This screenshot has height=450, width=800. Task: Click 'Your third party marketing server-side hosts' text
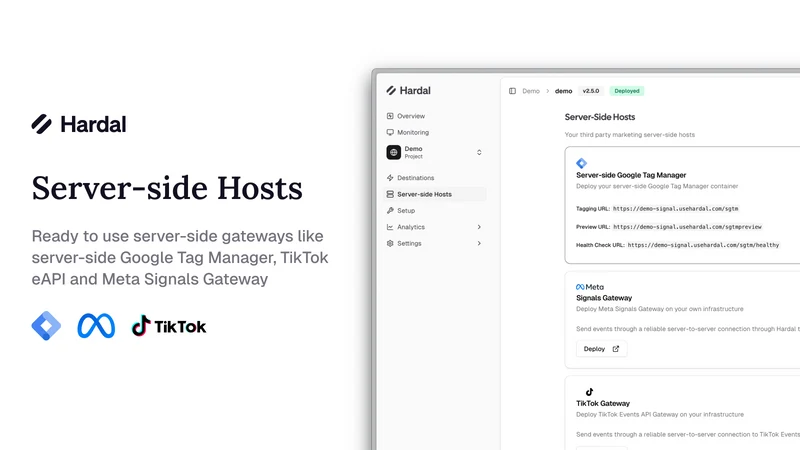(630, 135)
